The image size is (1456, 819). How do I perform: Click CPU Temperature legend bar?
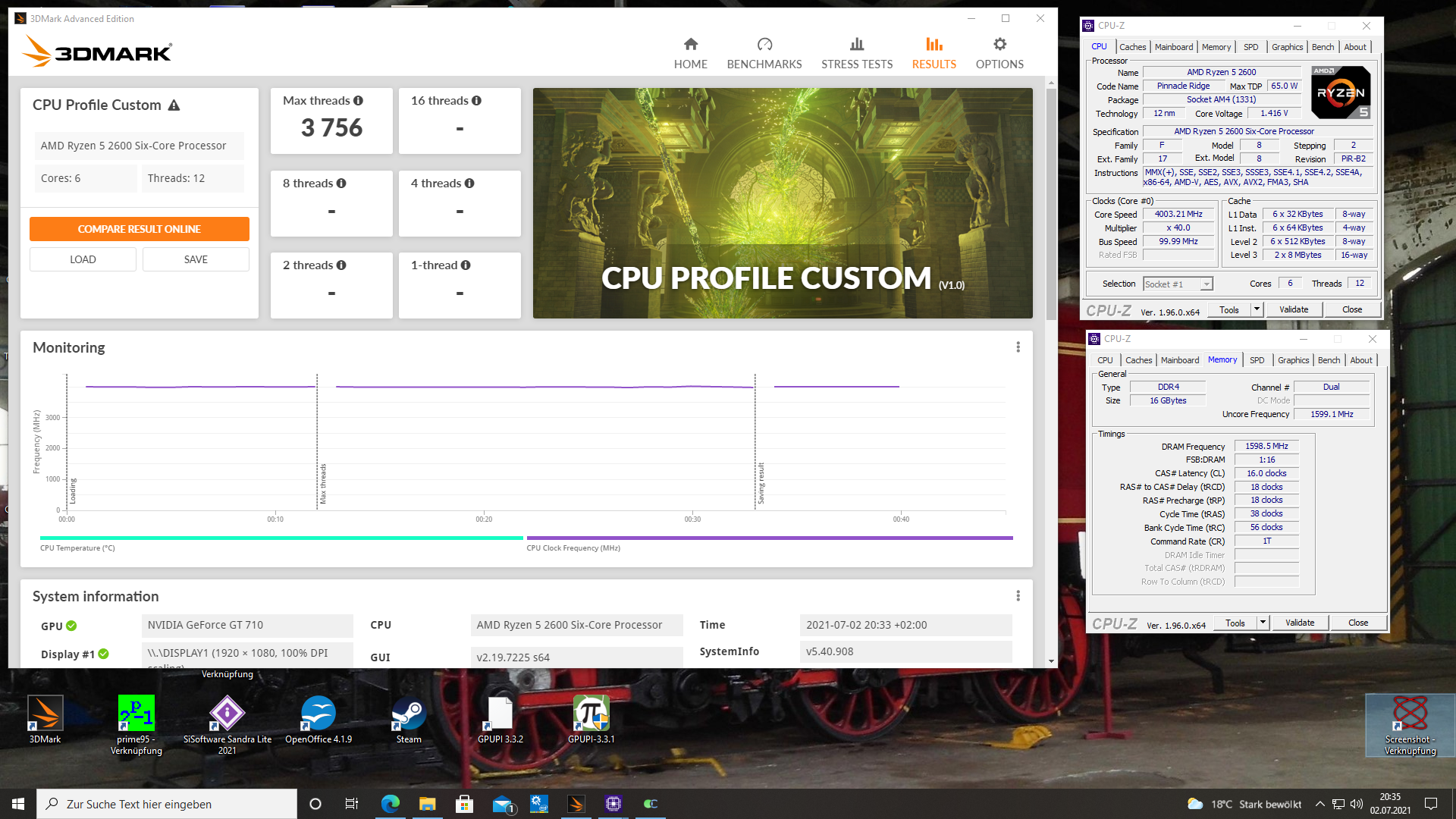click(281, 538)
